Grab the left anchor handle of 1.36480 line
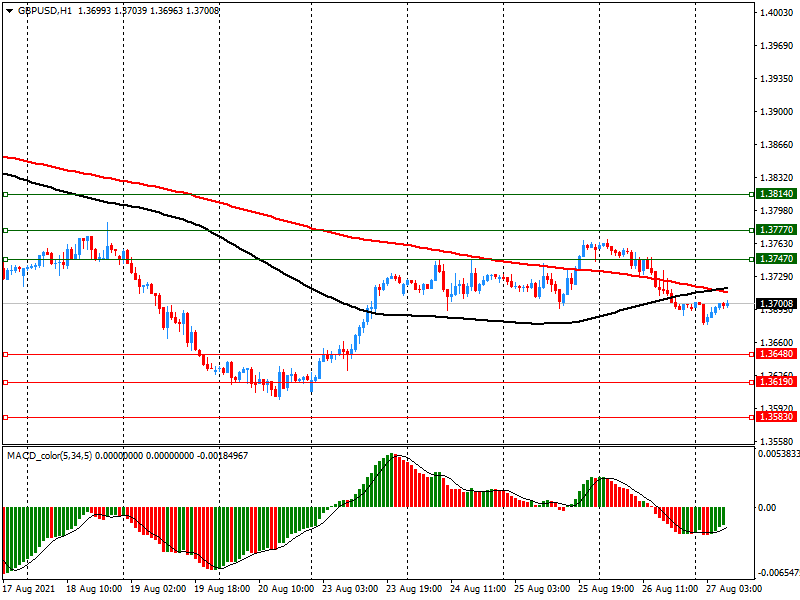Viewport: 800px width, 600px height. point(6,355)
